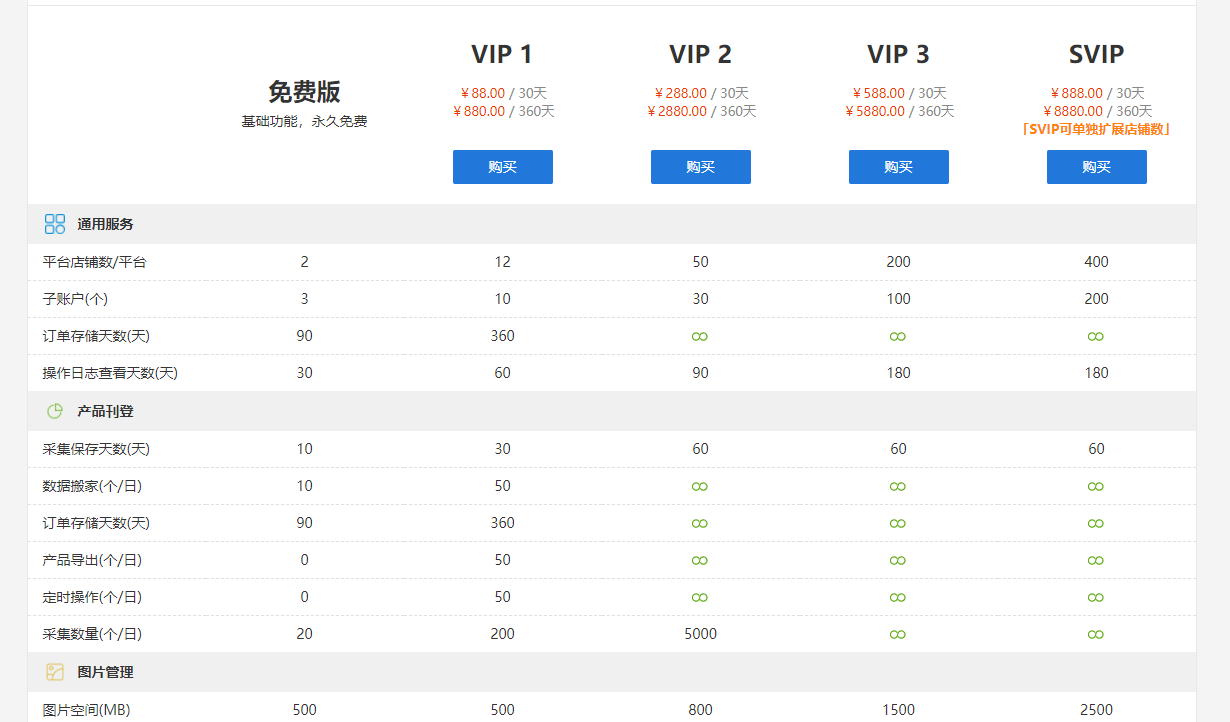Buy the VIP 3 plan

[898, 167]
